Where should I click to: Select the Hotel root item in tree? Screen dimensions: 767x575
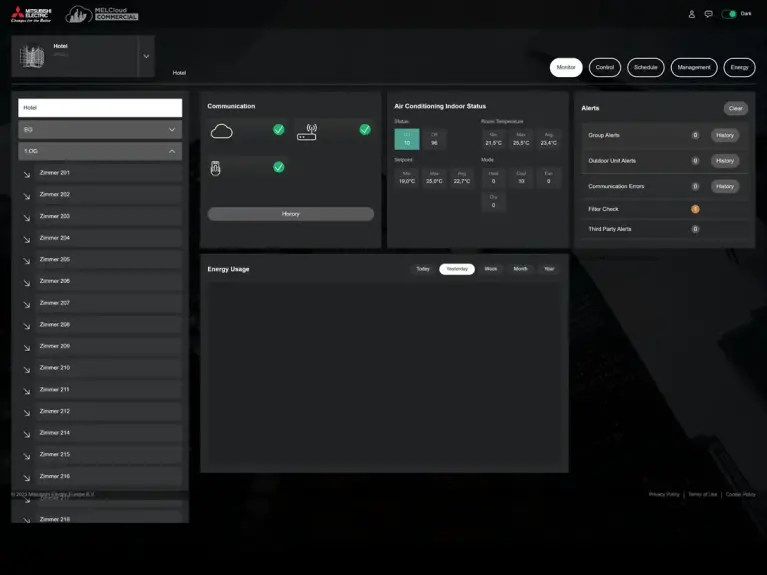100,108
